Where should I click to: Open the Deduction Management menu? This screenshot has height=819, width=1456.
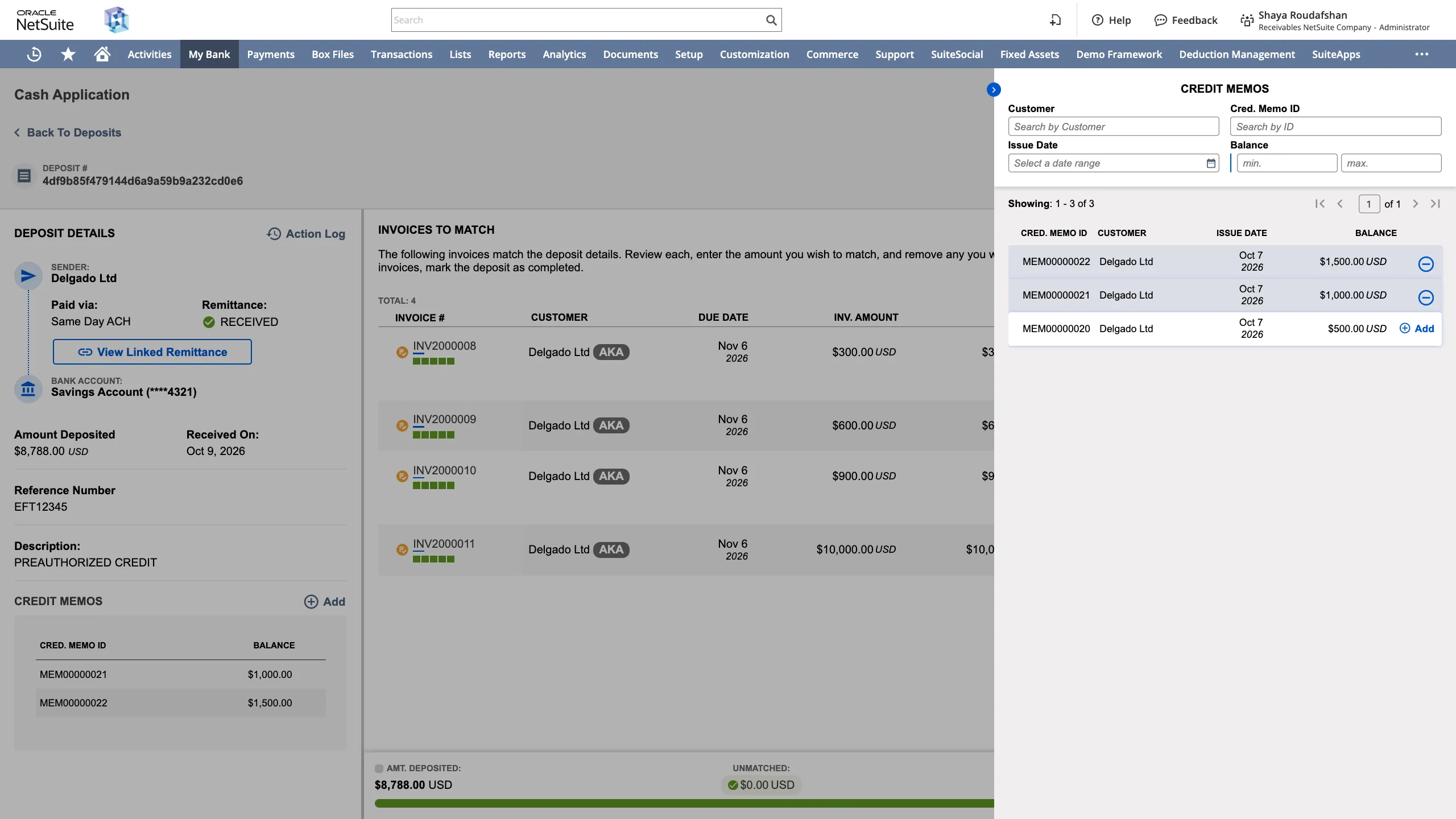coord(1237,54)
